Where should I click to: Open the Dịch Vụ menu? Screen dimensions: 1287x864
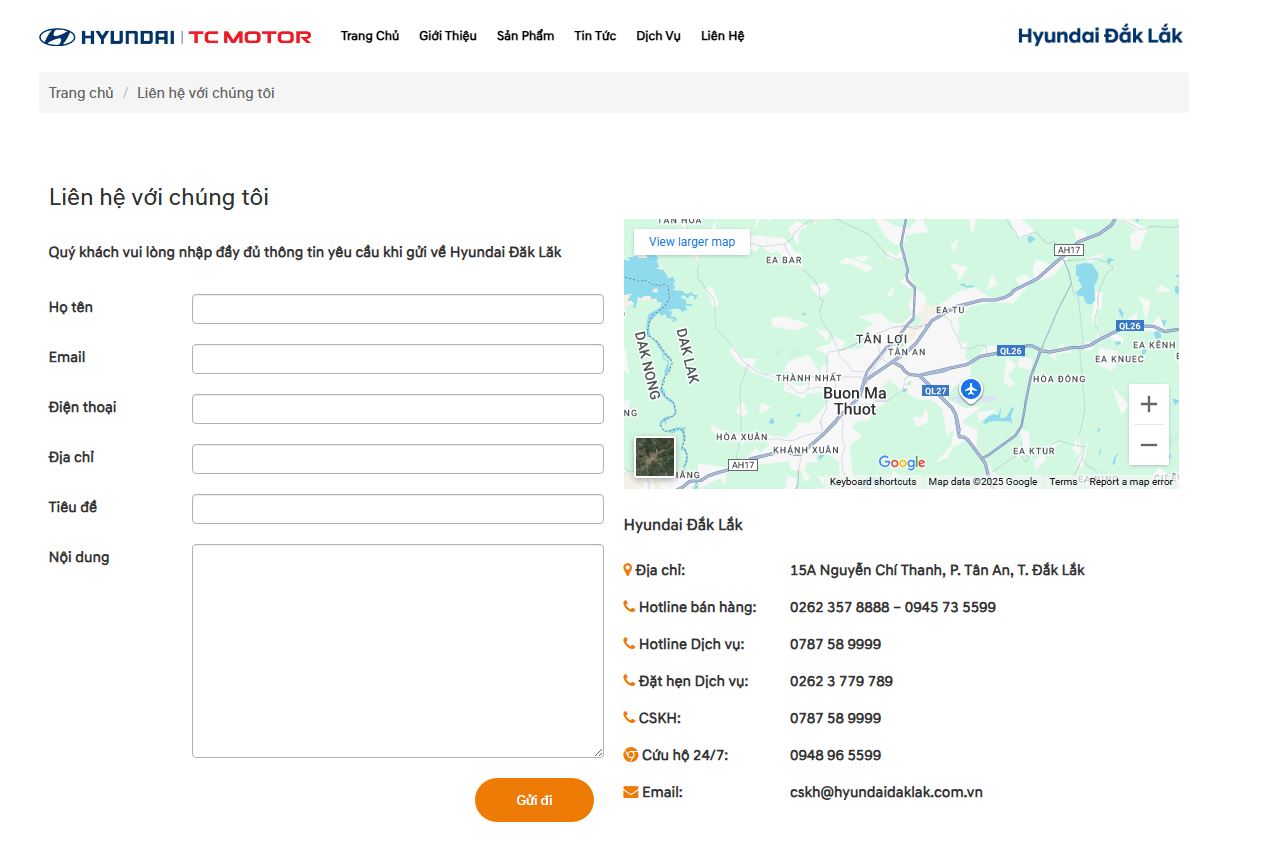click(x=658, y=36)
